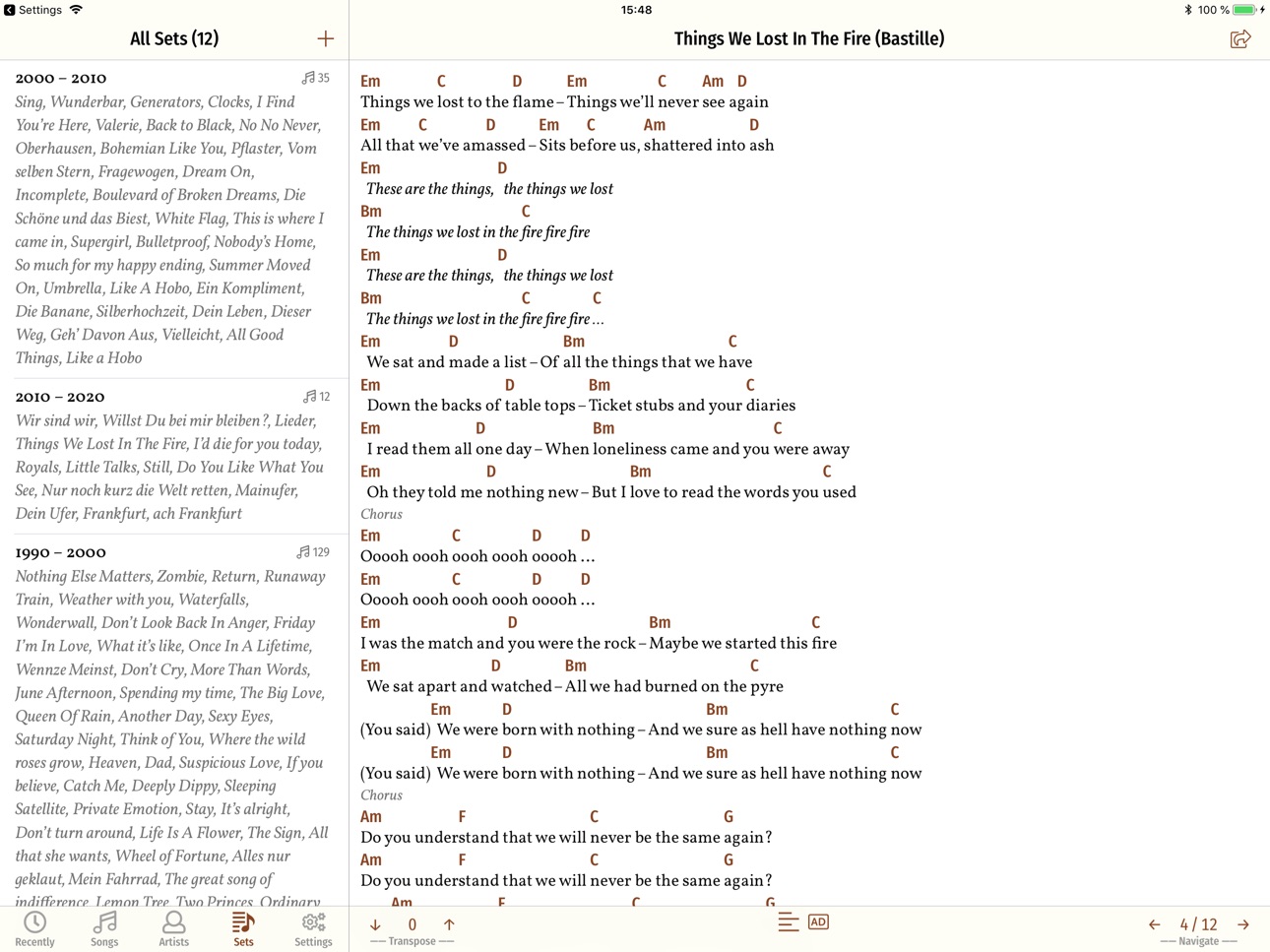Click lyric 'Oh they told me nothing new'

473,491
